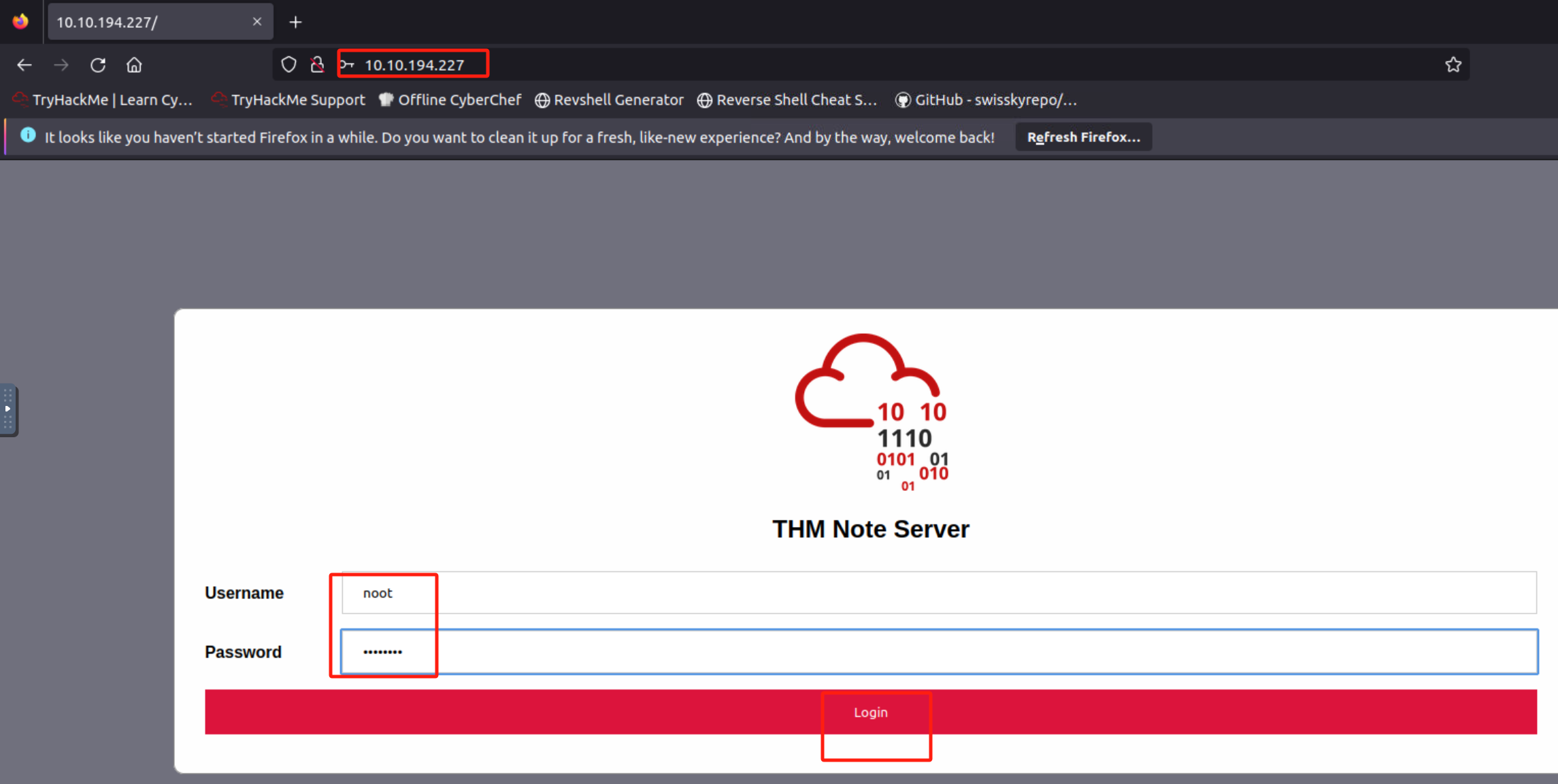This screenshot has height=784, width=1558.
Task: Click the Forward navigation arrow
Action: coord(61,65)
